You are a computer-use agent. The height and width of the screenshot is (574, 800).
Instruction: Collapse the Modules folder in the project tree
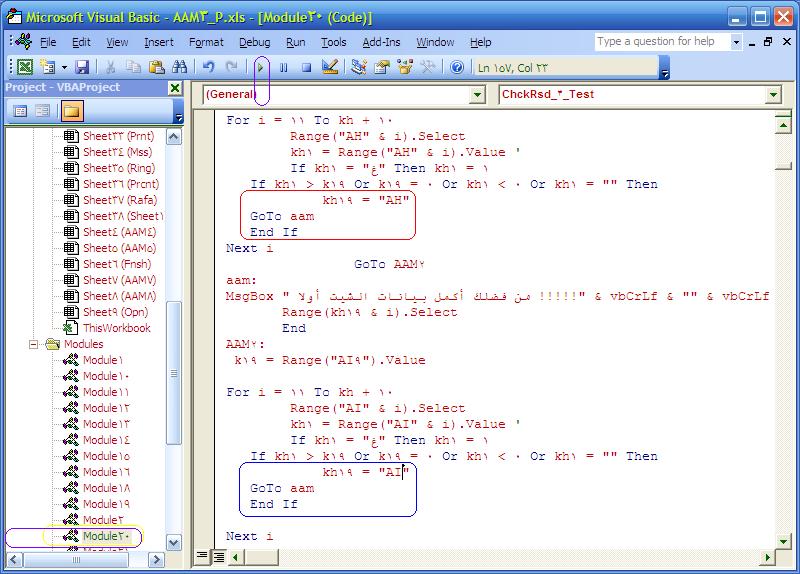click(34, 344)
